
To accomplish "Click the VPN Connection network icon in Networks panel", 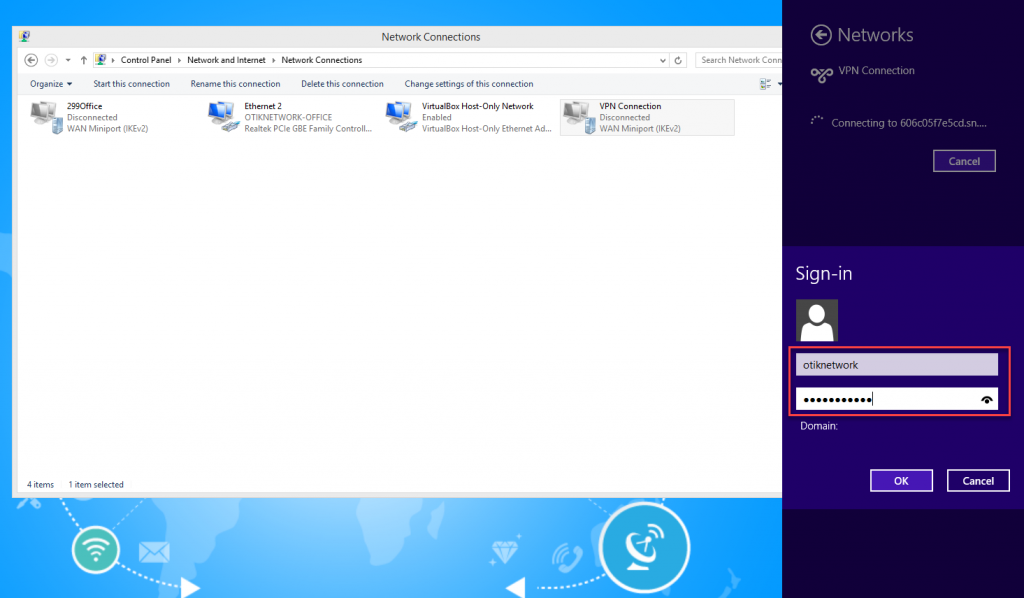I will pyautogui.click(x=822, y=74).
